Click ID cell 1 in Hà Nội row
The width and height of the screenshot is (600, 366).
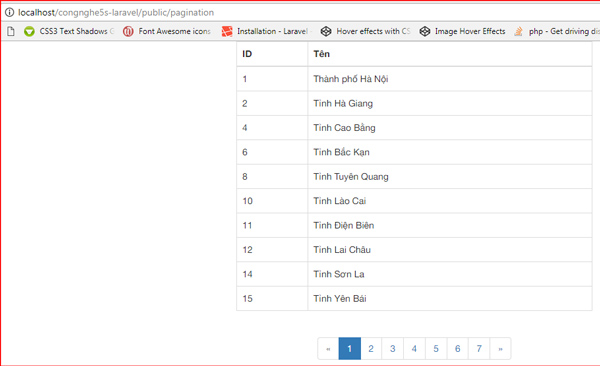click(x=272, y=79)
